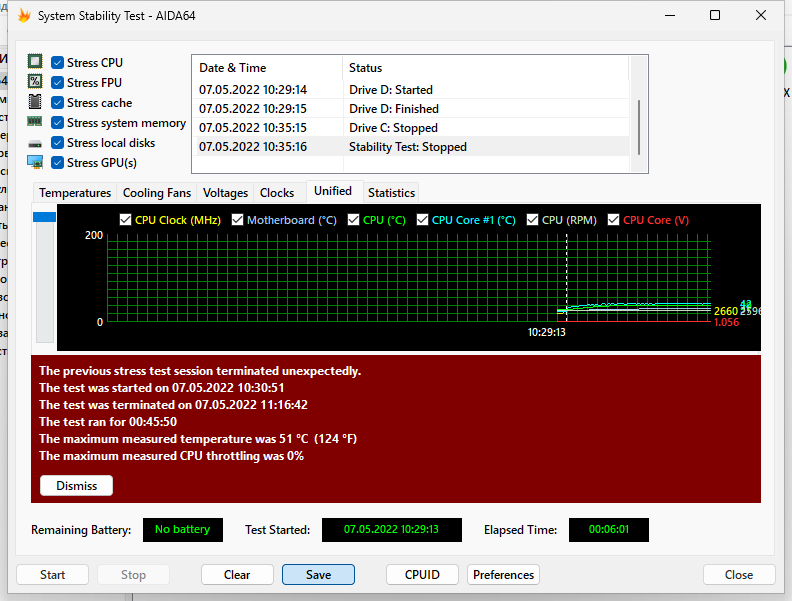Click the 2660 clock reading on graph
Screen dimensions: 792x601
pyautogui.click(x=726, y=312)
